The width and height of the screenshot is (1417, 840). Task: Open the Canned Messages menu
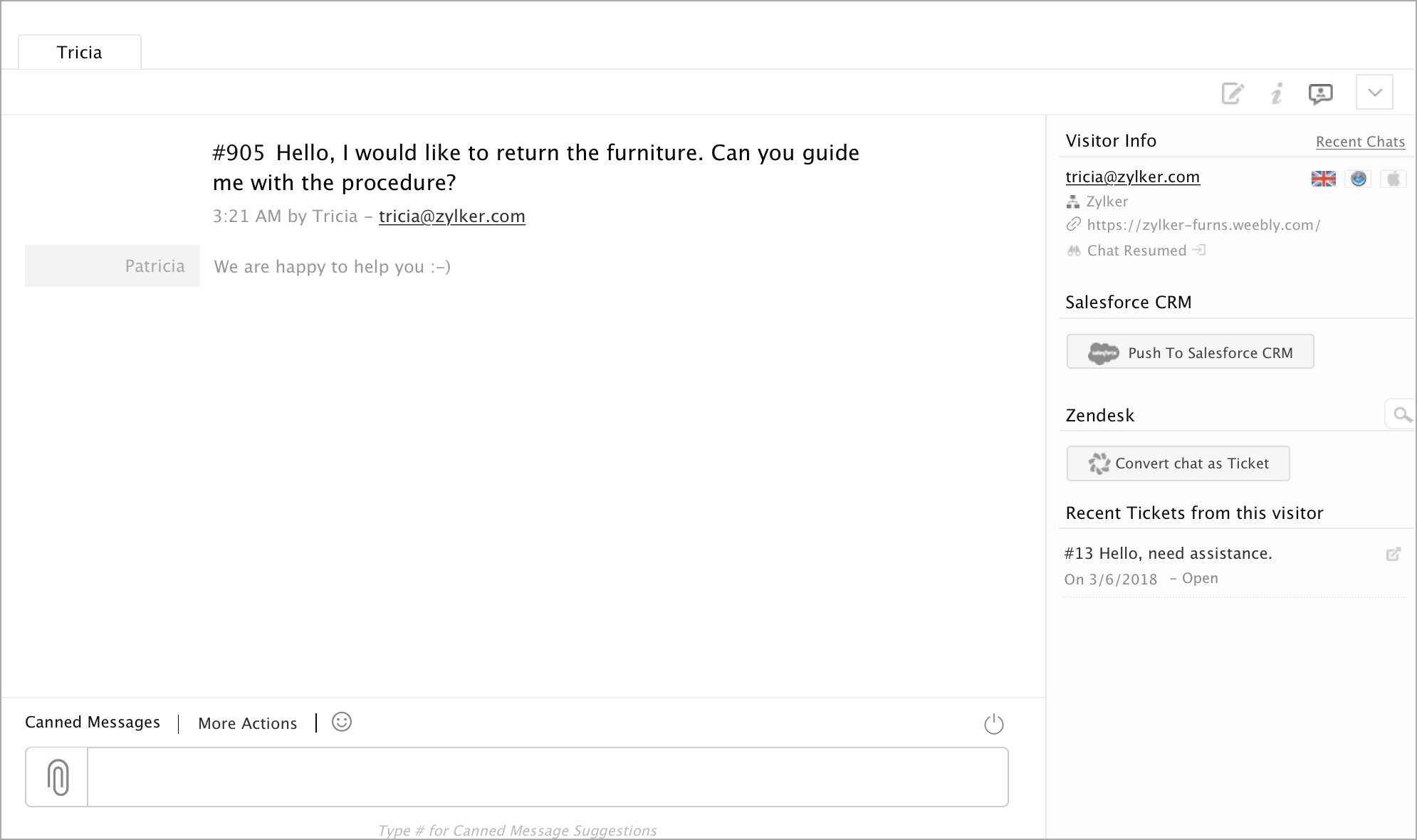(93, 722)
